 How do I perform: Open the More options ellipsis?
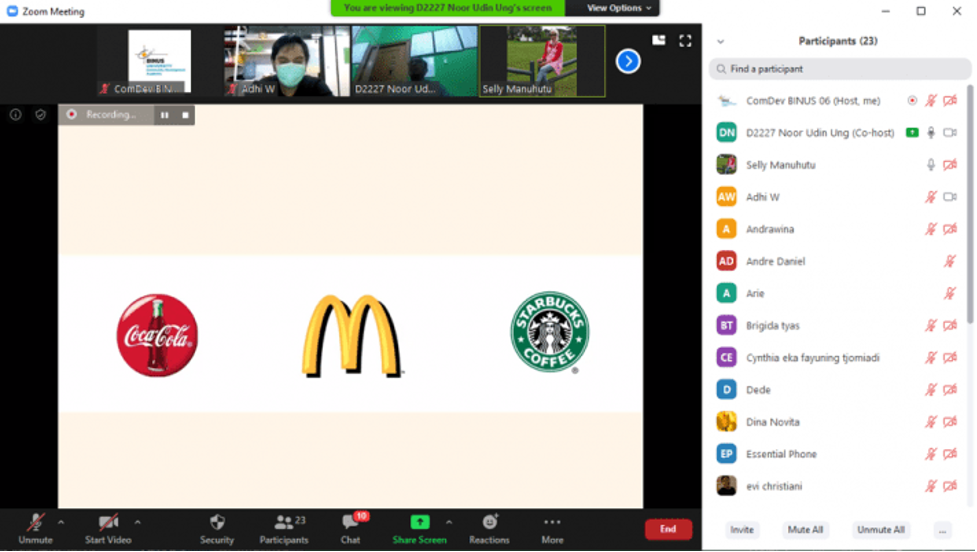552,529
